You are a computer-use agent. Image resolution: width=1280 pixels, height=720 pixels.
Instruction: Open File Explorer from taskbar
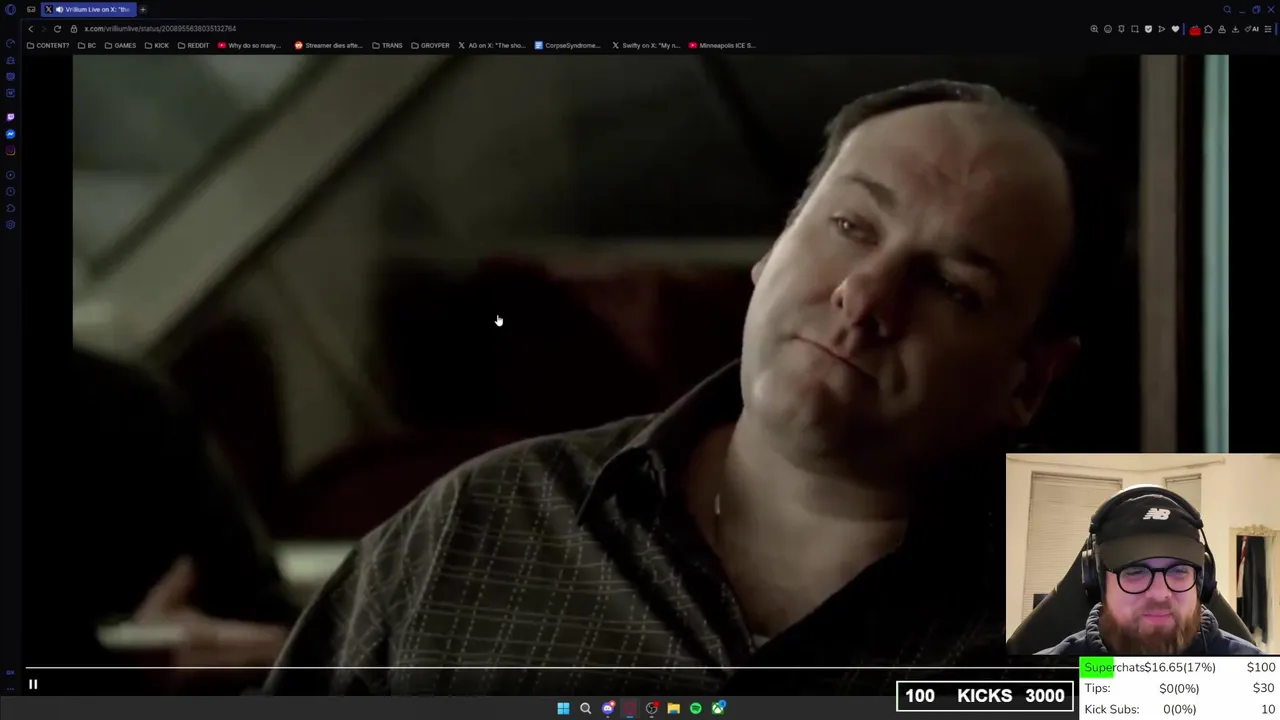pos(673,708)
